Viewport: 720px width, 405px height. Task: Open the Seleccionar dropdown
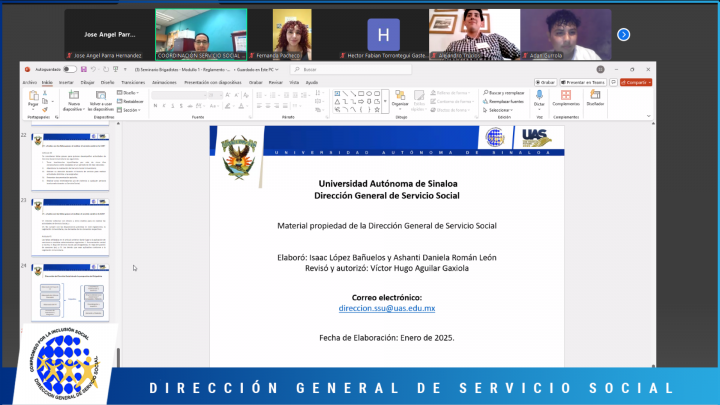click(498, 110)
